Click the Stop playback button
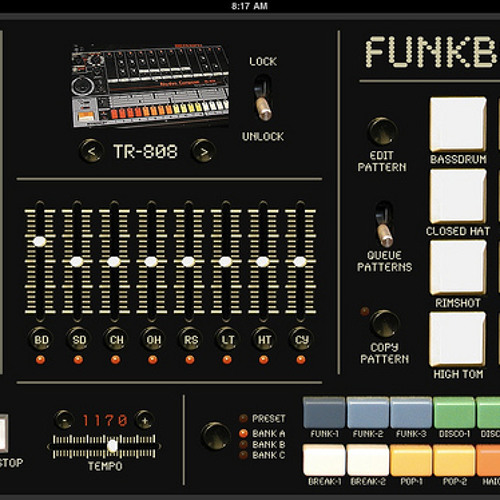500x500 pixels. 3,433
